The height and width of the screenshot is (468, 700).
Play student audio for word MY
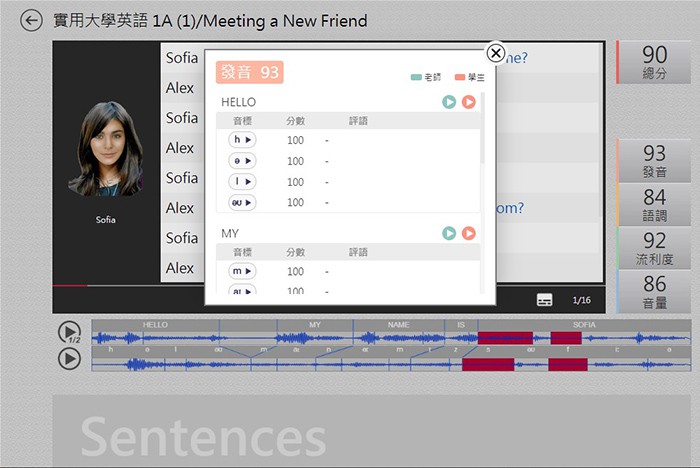[468, 233]
